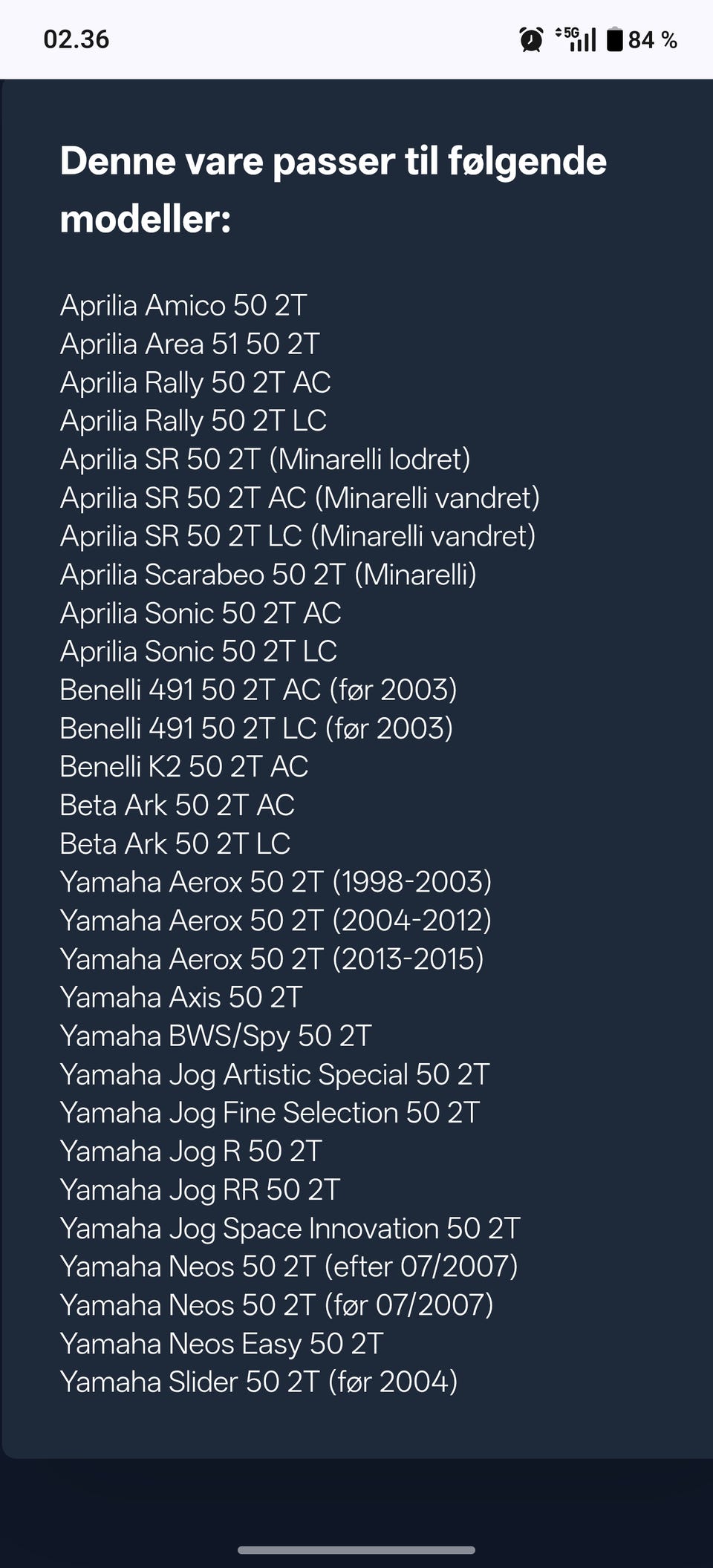Tap the alarm clock status icon
This screenshot has height=1568, width=713.
[x=531, y=39]
